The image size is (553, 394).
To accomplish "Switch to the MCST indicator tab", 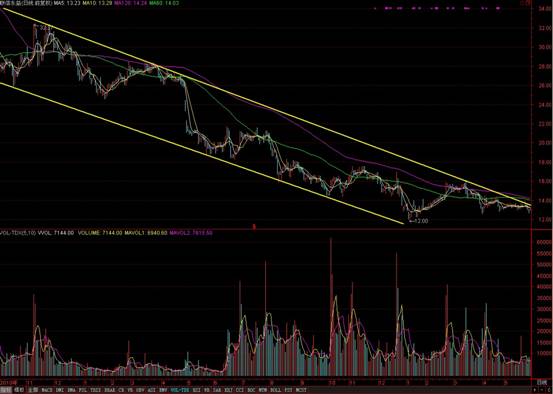I will pyautogui.click(x=301, y=390).
